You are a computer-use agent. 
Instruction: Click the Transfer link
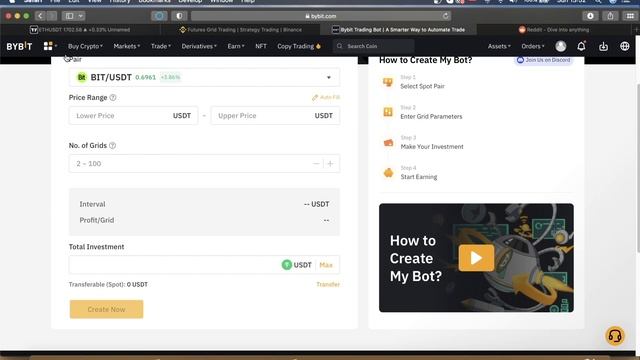[x=328, y=284]
